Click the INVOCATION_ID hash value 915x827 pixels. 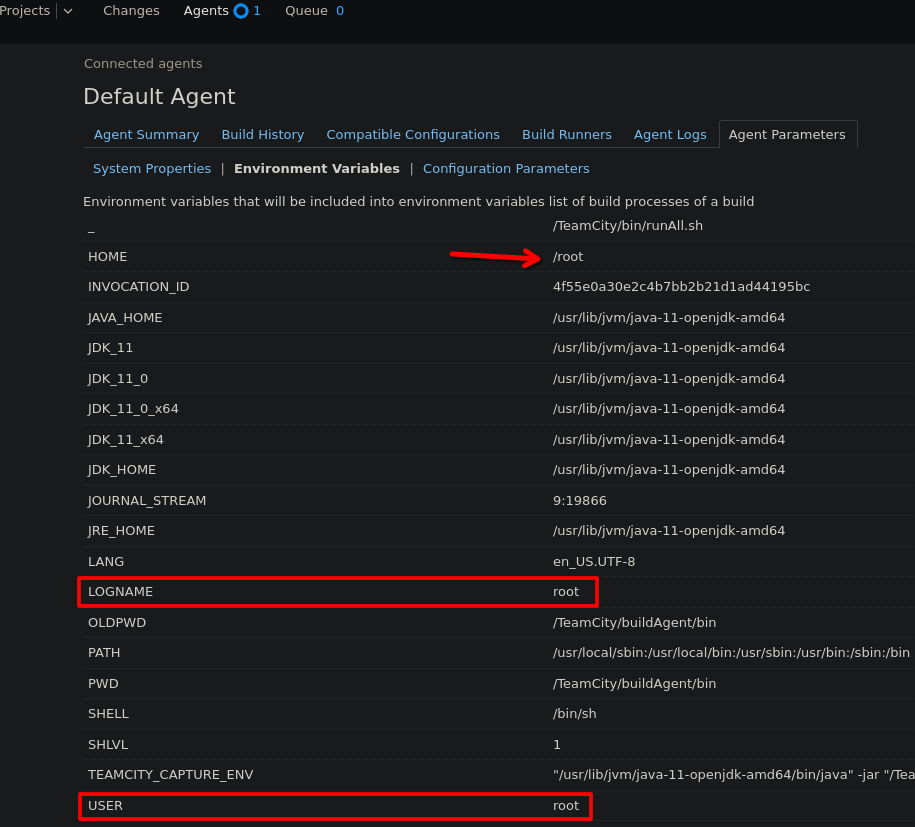pos(681,287)
